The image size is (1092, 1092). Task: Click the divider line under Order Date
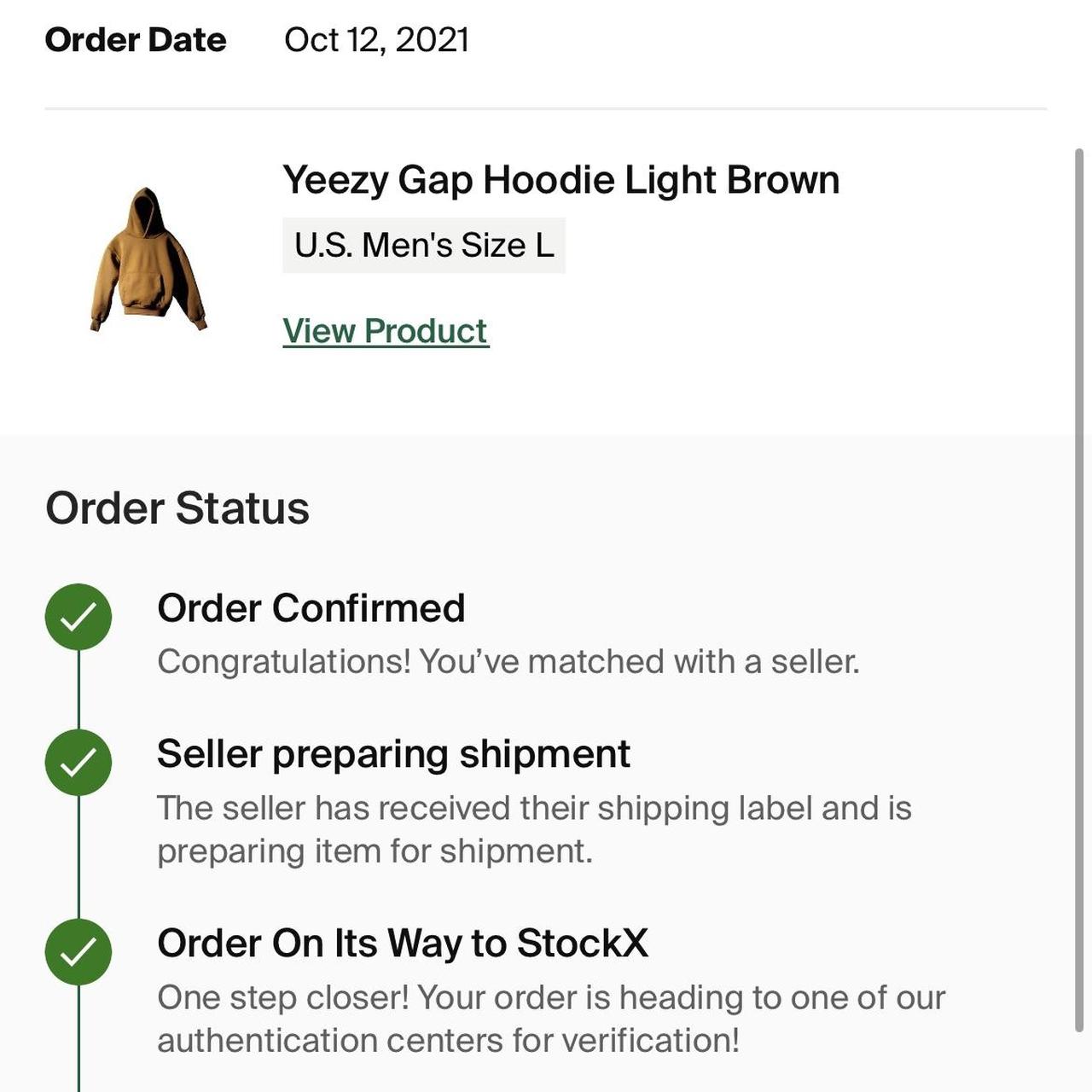pos(546,107)
